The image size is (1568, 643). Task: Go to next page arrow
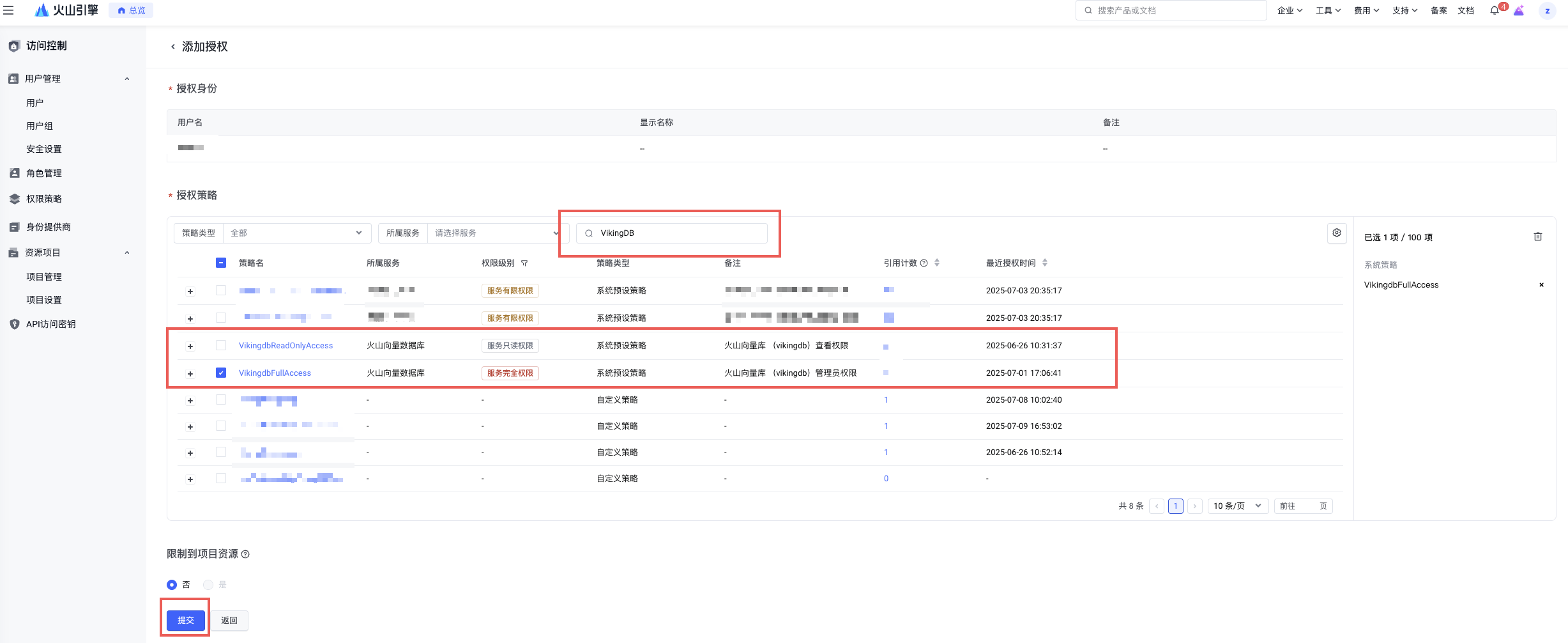click(x=1195, y=506)
